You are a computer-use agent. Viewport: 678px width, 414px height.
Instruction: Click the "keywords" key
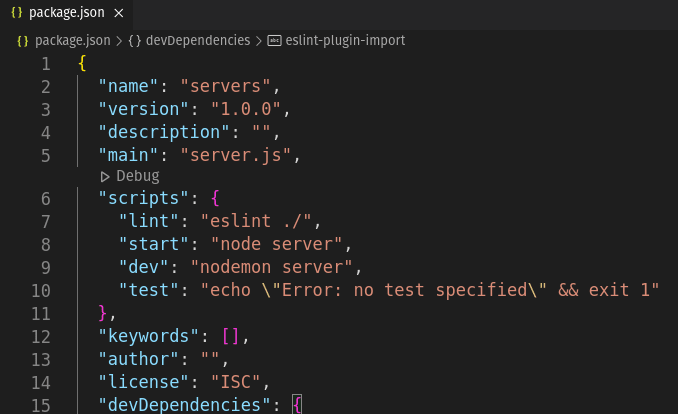pyautogui.click(x=148, y=336)
